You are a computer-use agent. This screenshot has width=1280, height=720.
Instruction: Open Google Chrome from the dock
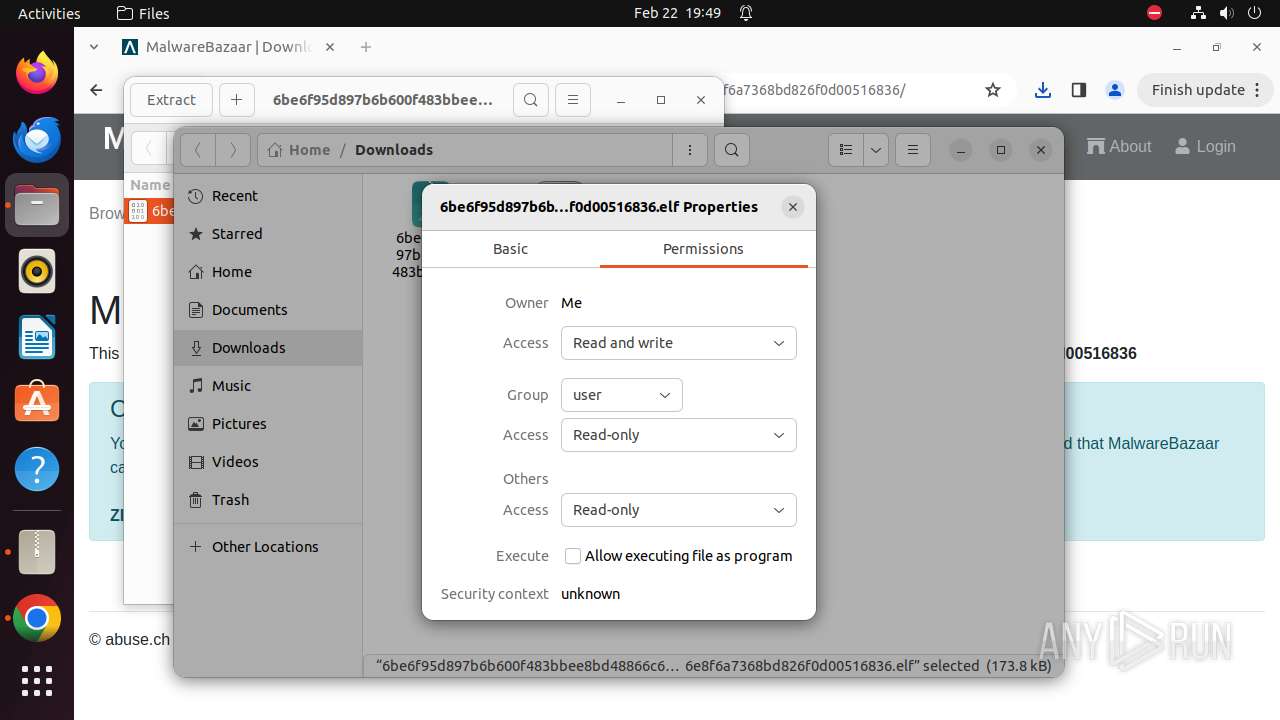(37, 619)
